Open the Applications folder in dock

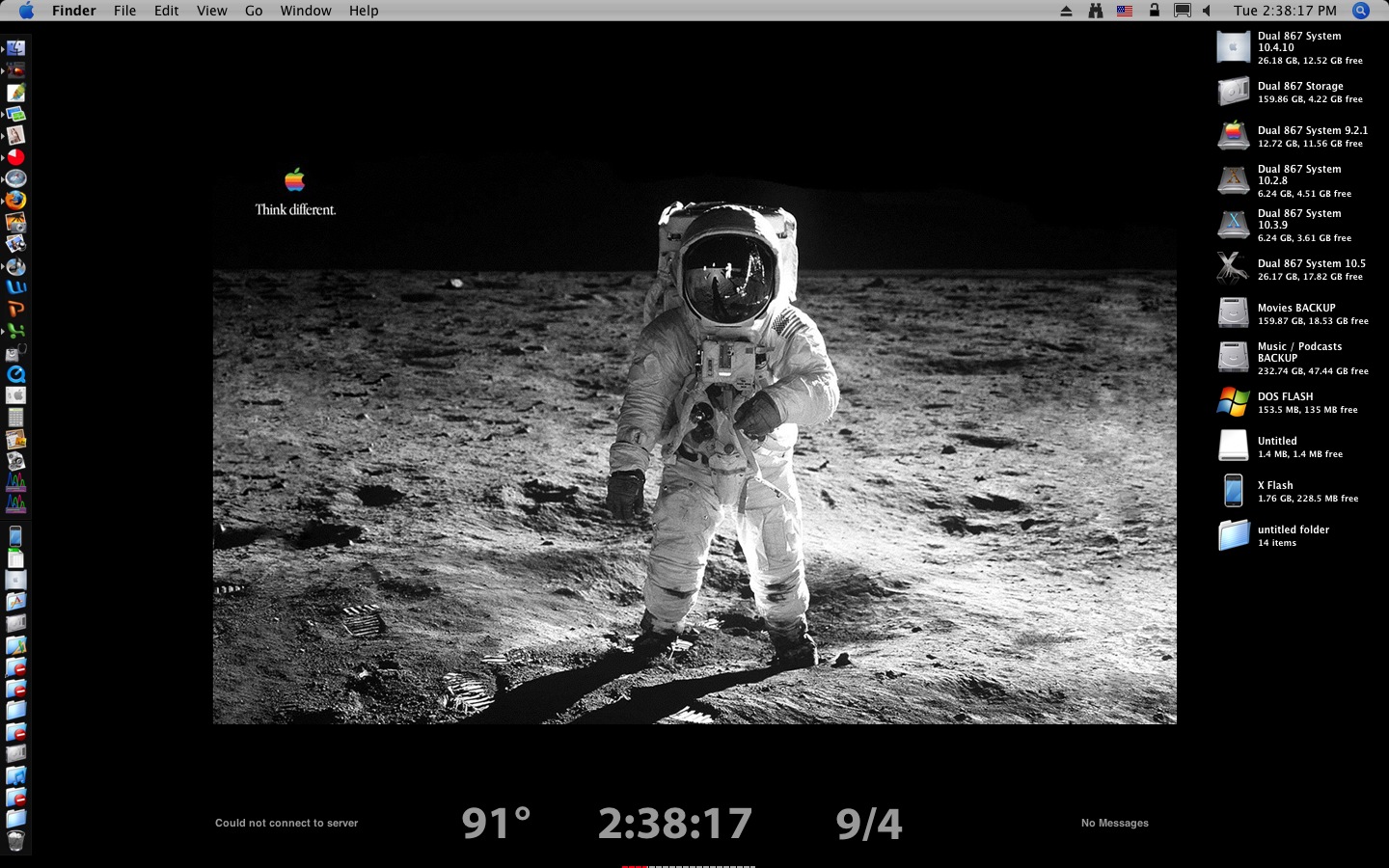[15, 602]
